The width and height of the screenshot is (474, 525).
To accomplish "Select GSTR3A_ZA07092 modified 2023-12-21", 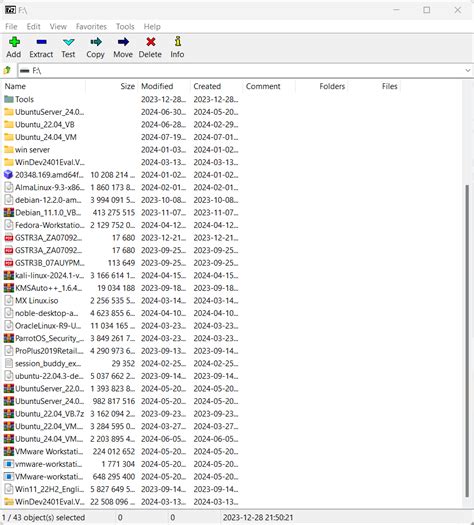I will pos(49,238).
